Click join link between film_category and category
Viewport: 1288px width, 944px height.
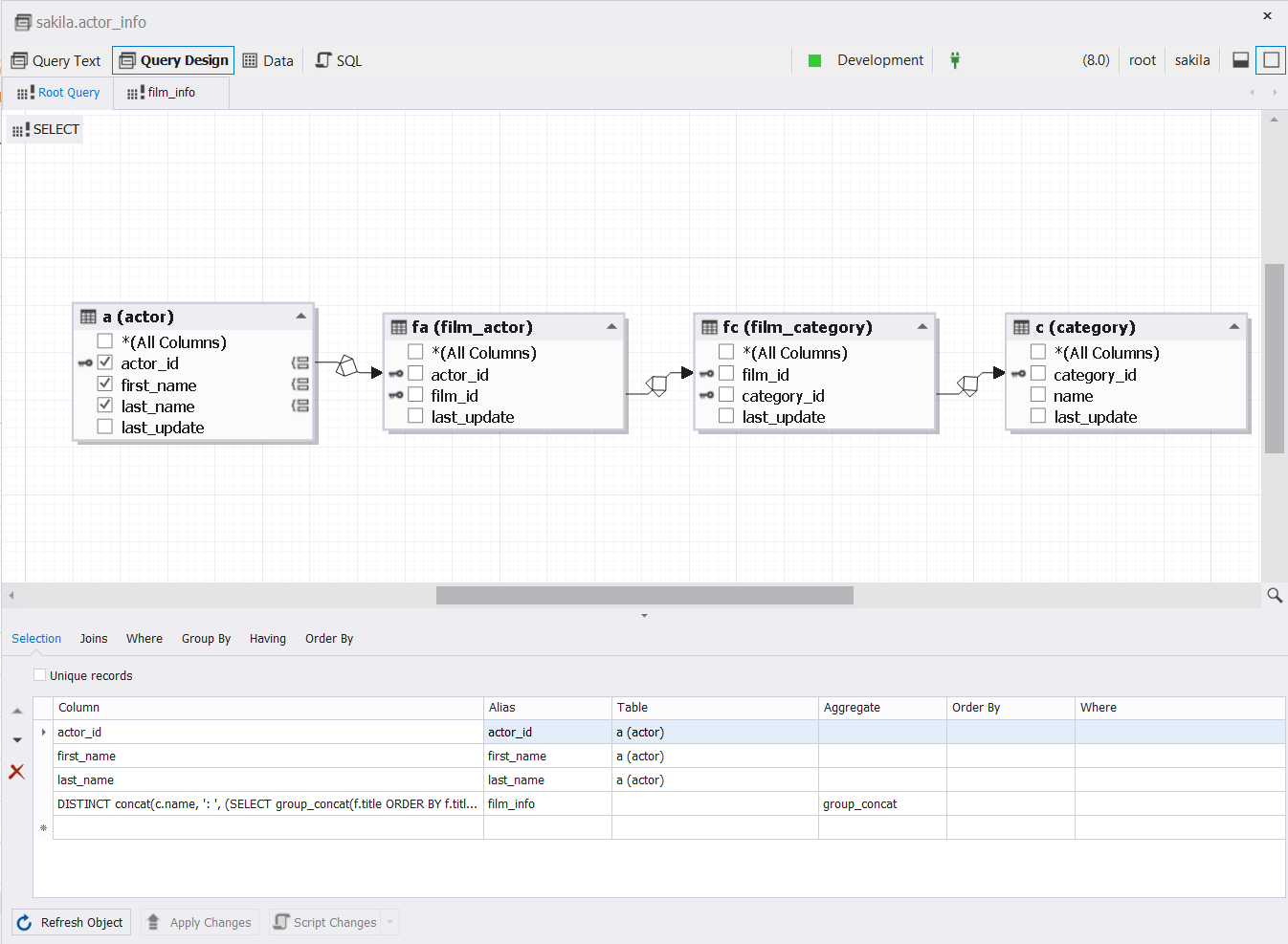(968, 385)
